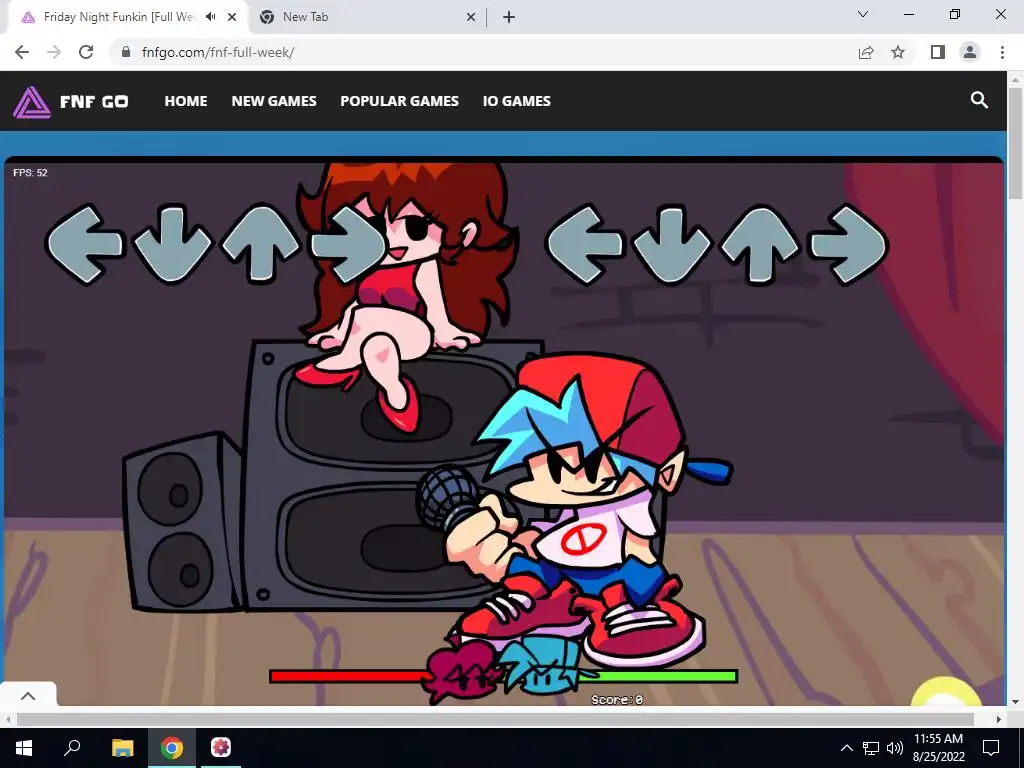Screen dimensions: 1024x768
Task: Open the taskbar clock and date
Action: 938,748
